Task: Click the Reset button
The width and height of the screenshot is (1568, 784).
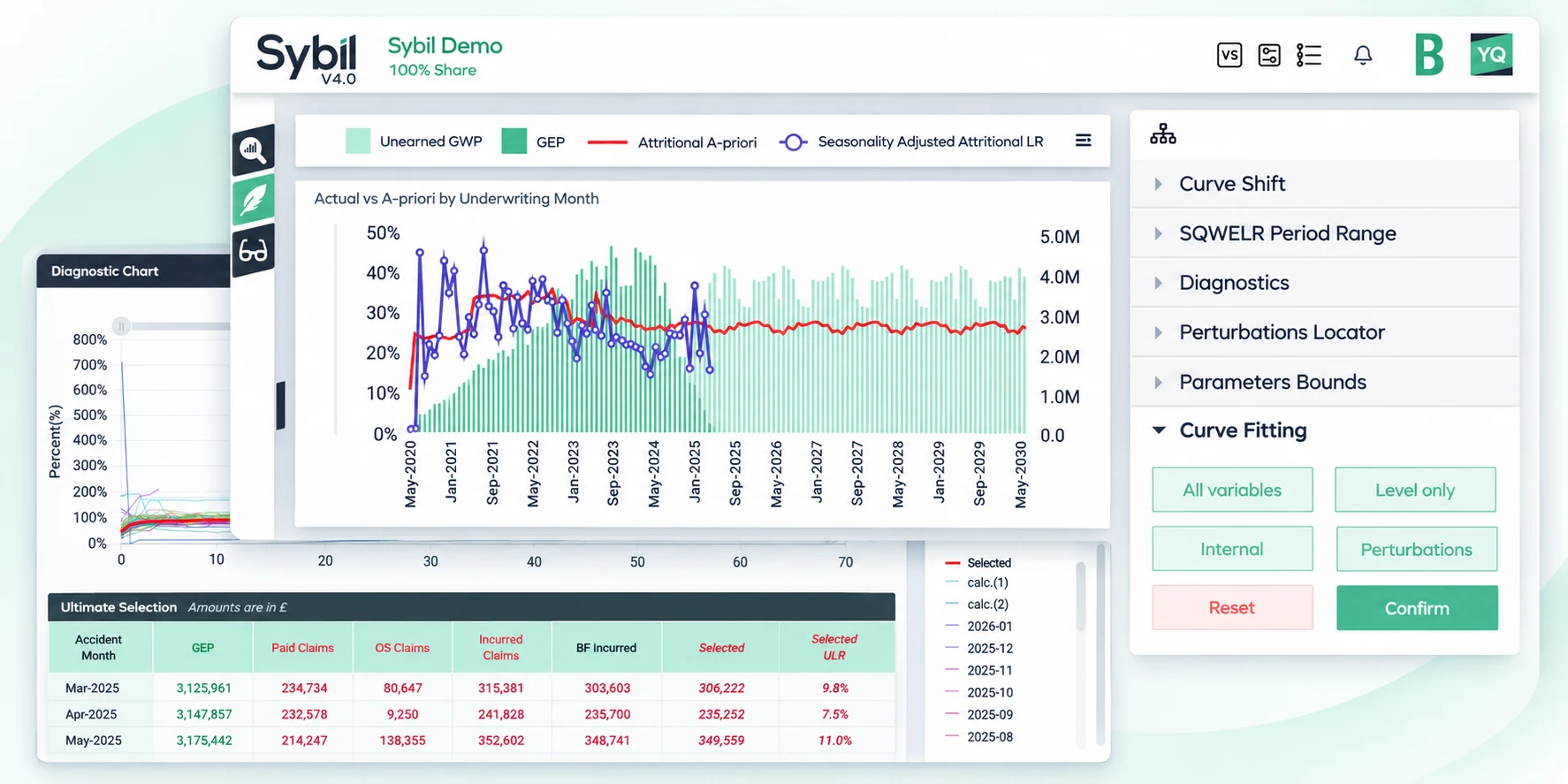Action: (1232, 608)
